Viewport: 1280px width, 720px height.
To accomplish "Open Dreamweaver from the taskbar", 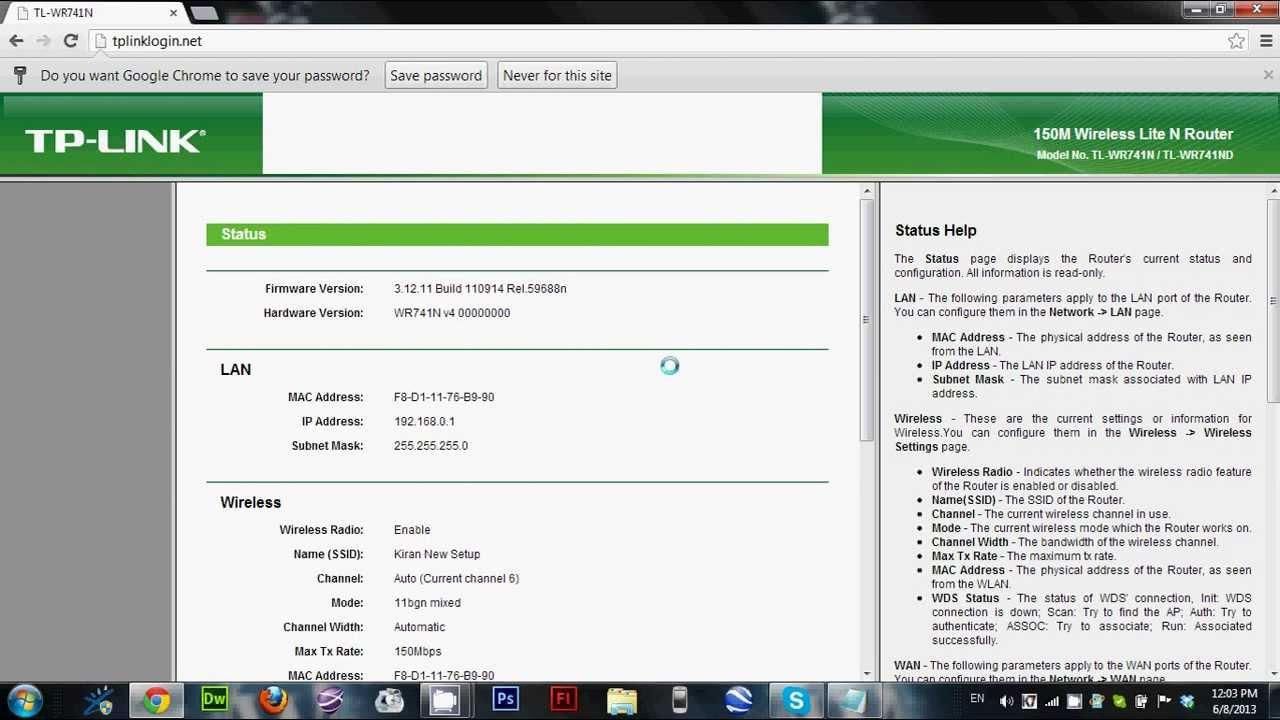I will pyautogui.click(x=213, y=700).
